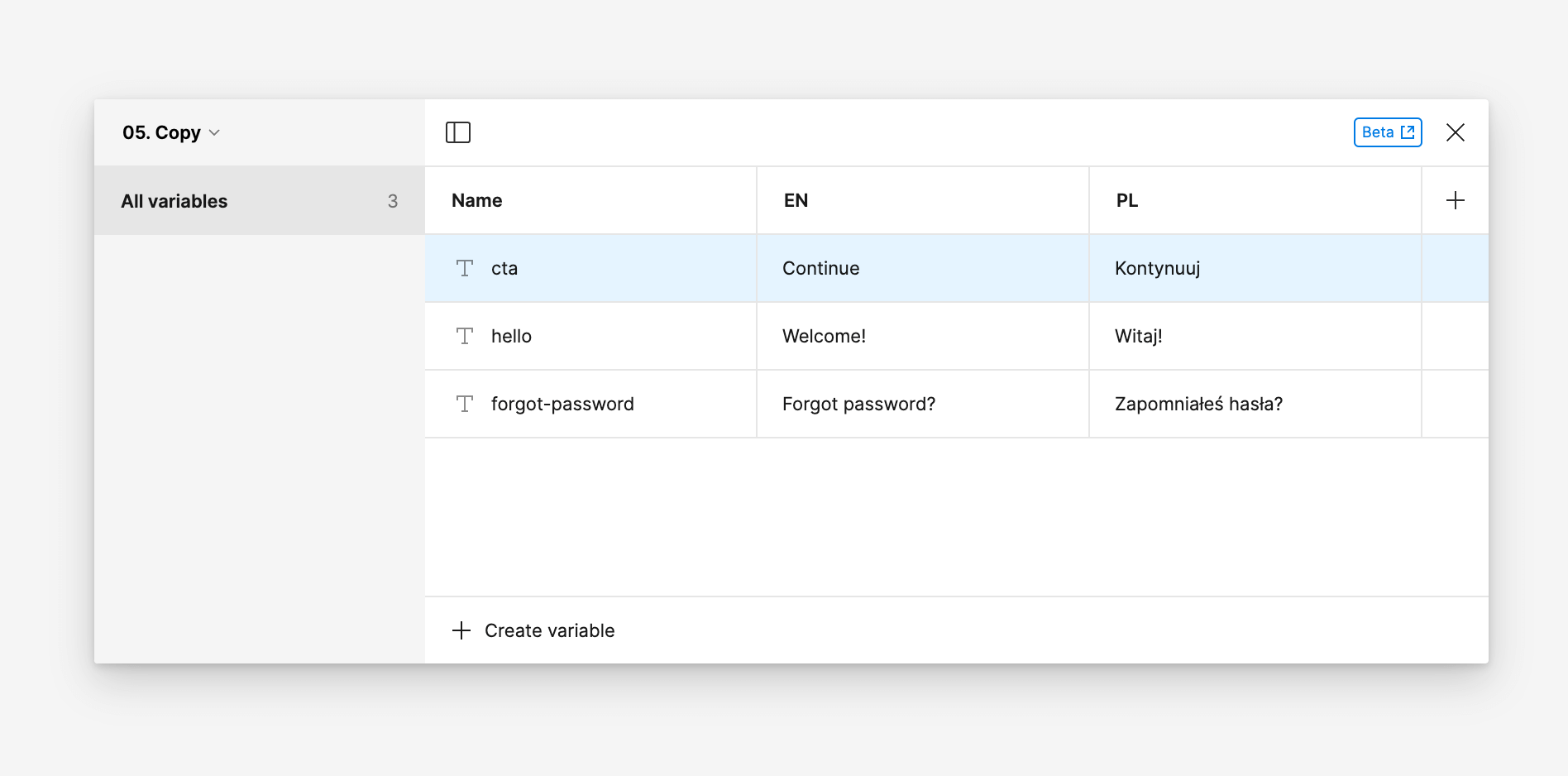The width and height of the screenshot is (1568, 776).
Task: Toggle the sidebar panel icon
Action: click(x=460, y=132)
